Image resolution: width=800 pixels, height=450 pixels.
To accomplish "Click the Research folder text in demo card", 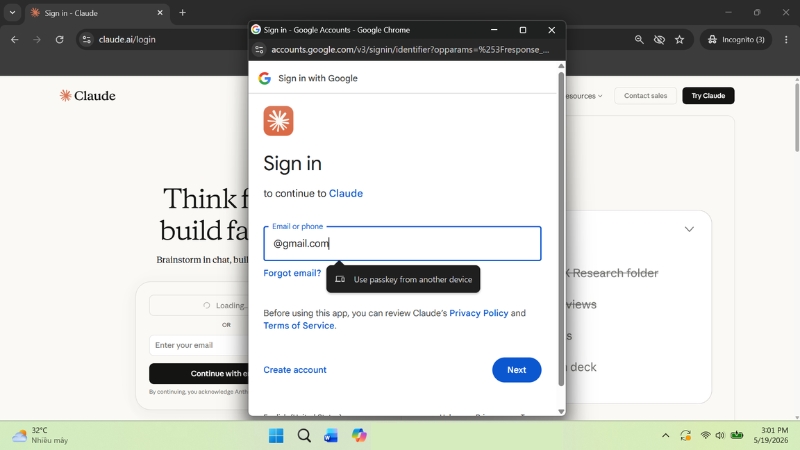I will click(x=615, y=273).
